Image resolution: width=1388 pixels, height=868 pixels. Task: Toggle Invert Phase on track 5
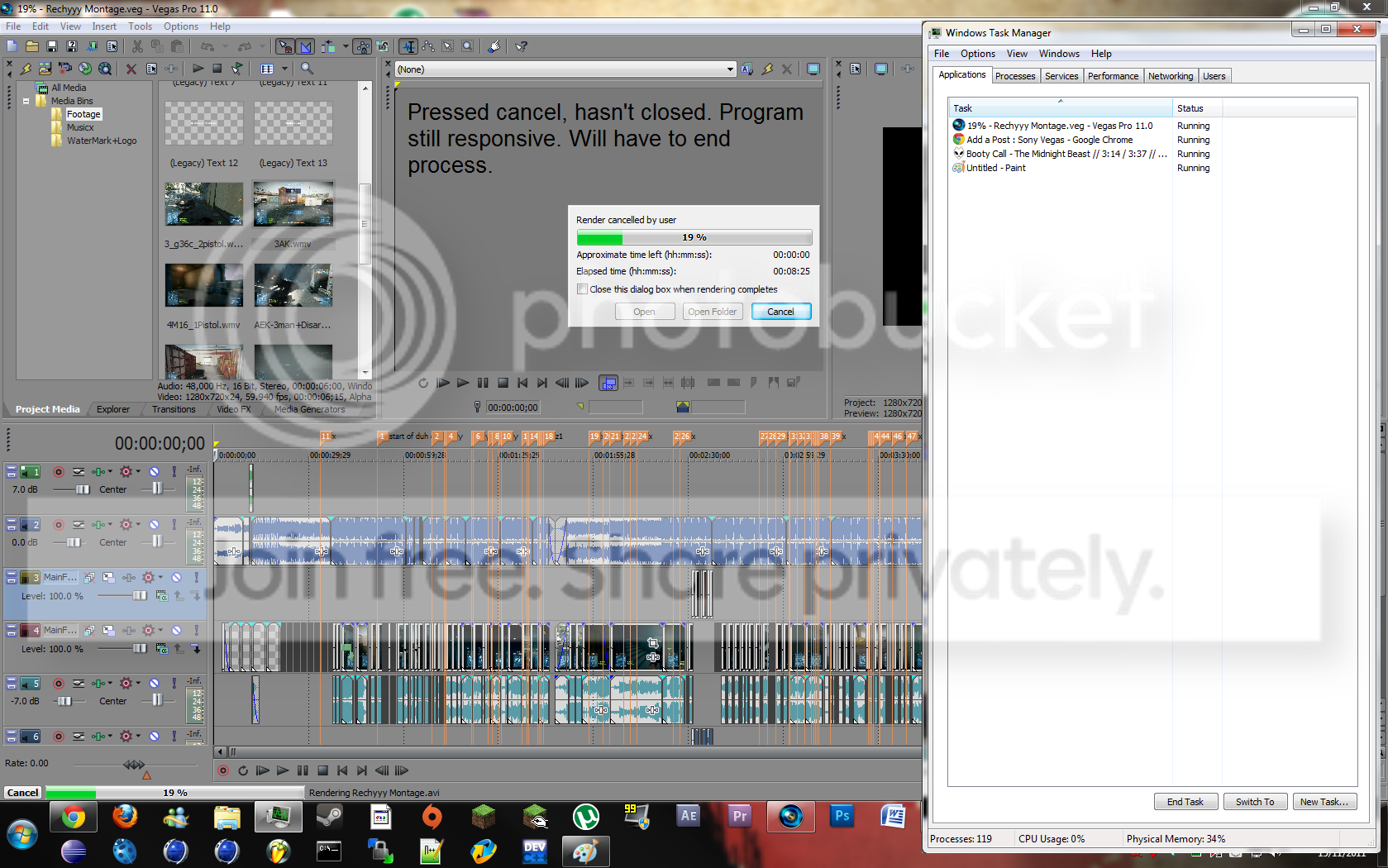[79, 684]
